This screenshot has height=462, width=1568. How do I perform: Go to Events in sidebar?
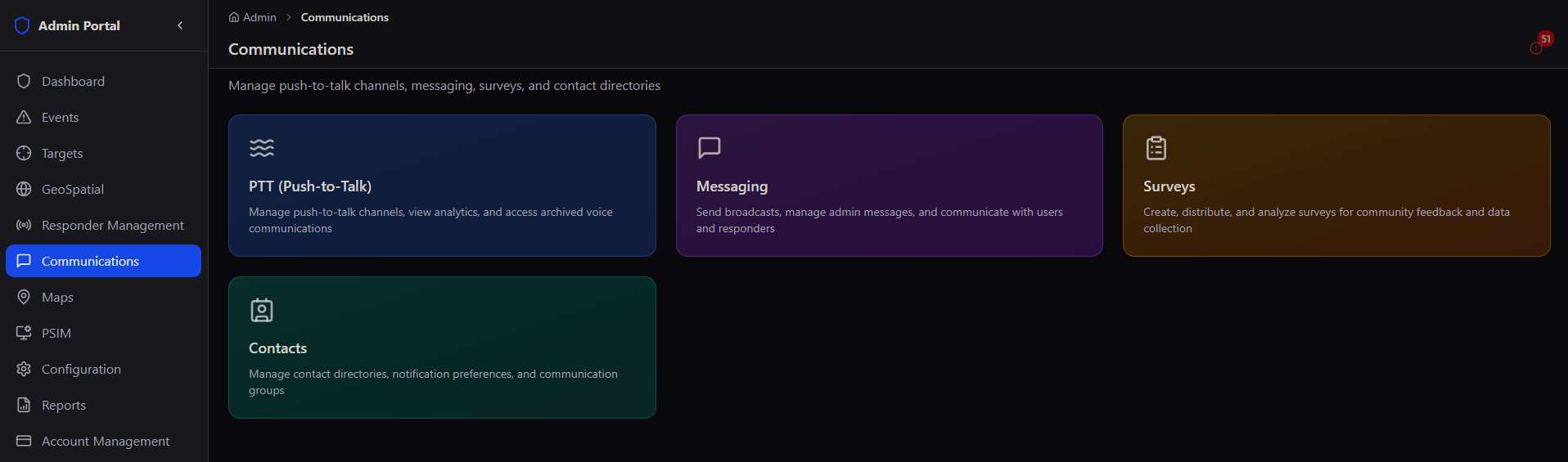click(x=61, y=117)
